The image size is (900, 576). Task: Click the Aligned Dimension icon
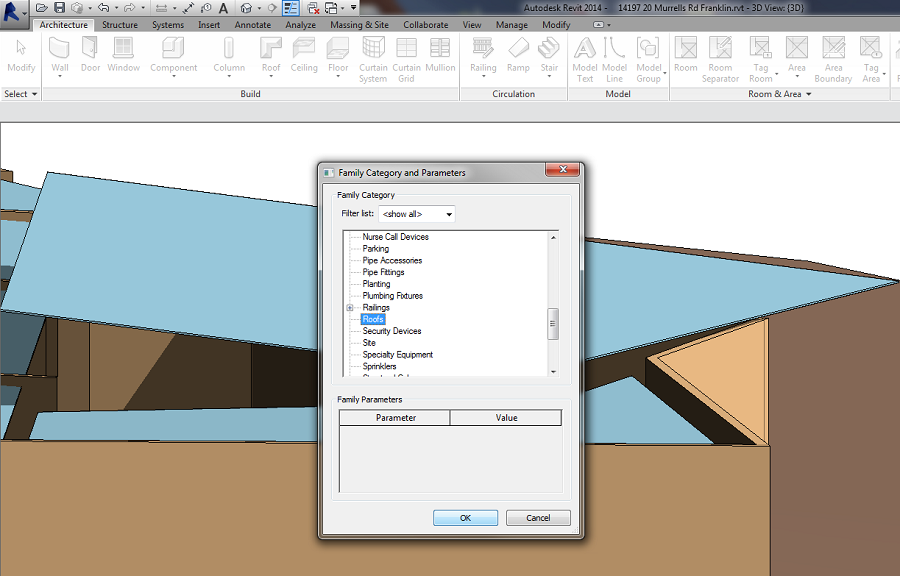(188, 8)
